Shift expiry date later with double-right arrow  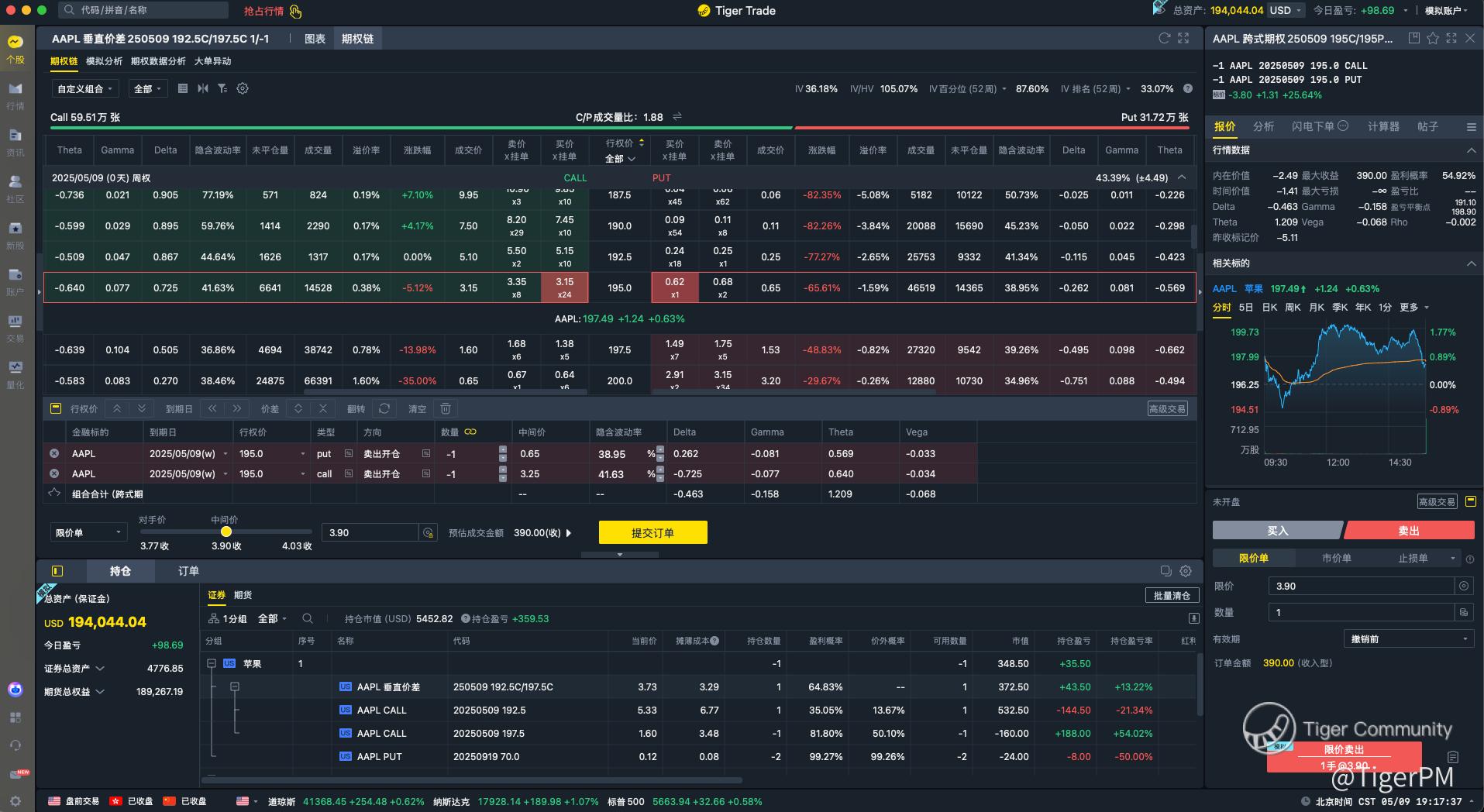click(236, 408)
